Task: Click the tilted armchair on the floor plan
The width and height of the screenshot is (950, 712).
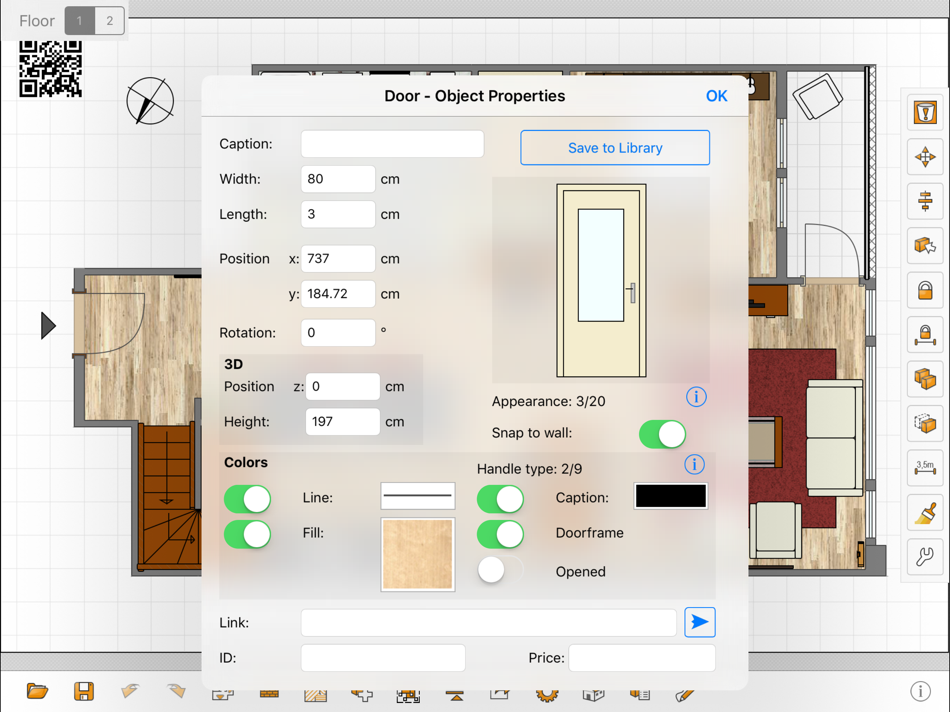Action: pyautogui.click(x=818, y=96)
